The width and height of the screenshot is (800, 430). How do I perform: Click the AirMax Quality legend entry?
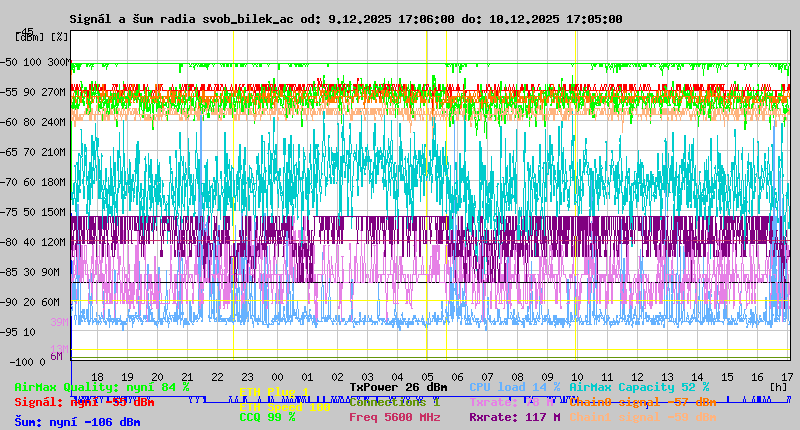(101, 387)
